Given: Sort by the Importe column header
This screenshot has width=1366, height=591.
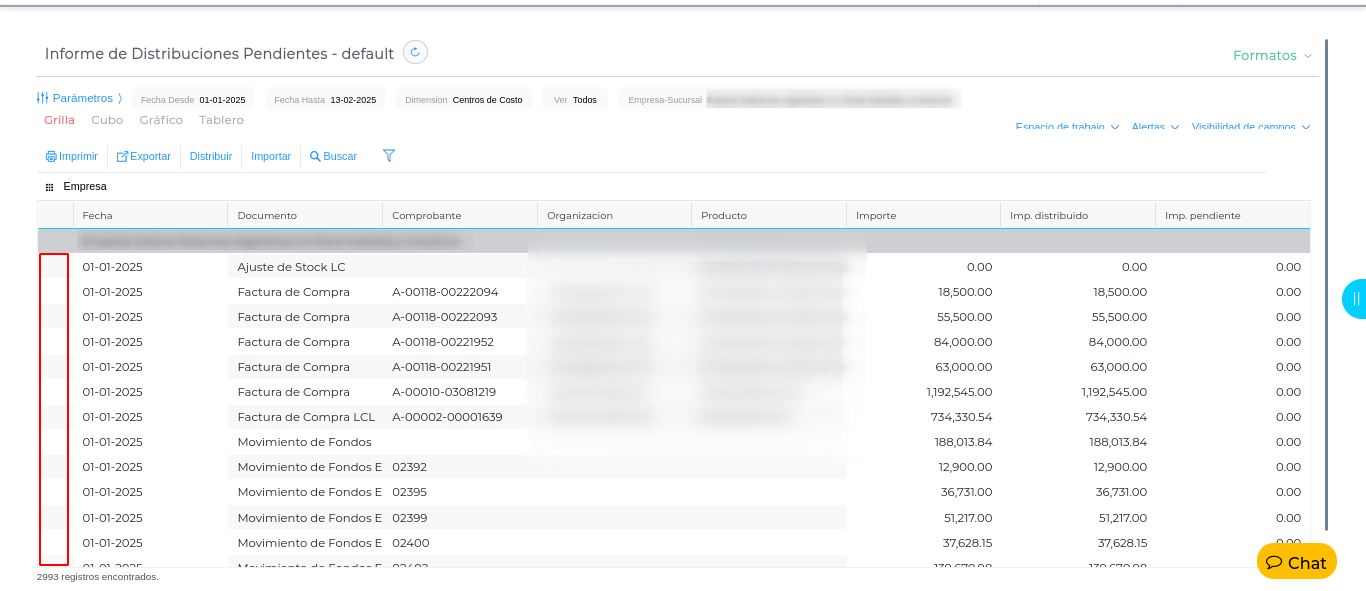Looking at the screenshot, I should point(876,216).
